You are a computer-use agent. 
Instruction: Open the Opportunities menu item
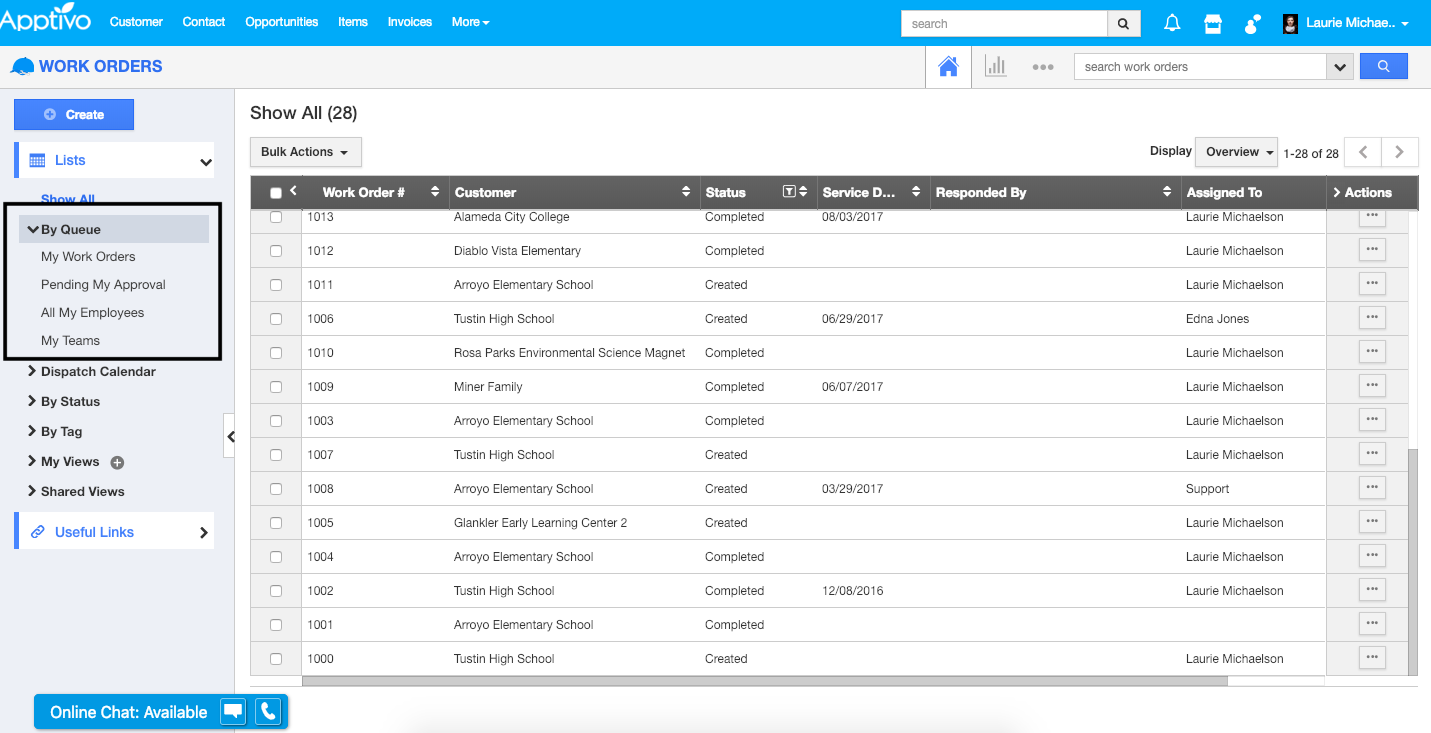click(x=282, y=22)
